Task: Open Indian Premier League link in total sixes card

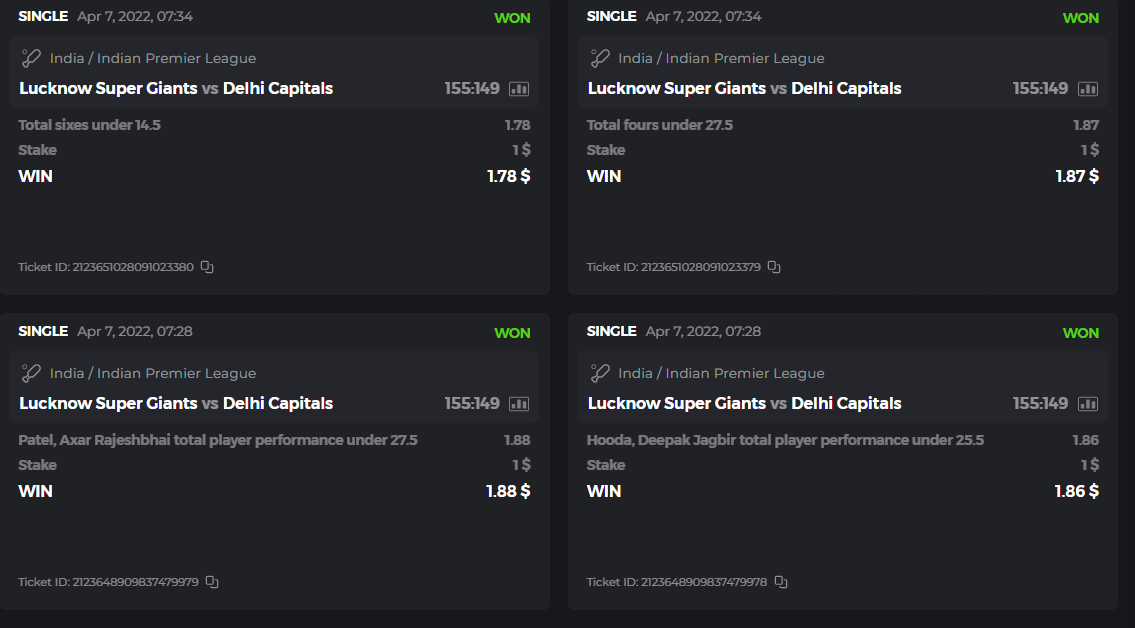Action: [176, 58]
